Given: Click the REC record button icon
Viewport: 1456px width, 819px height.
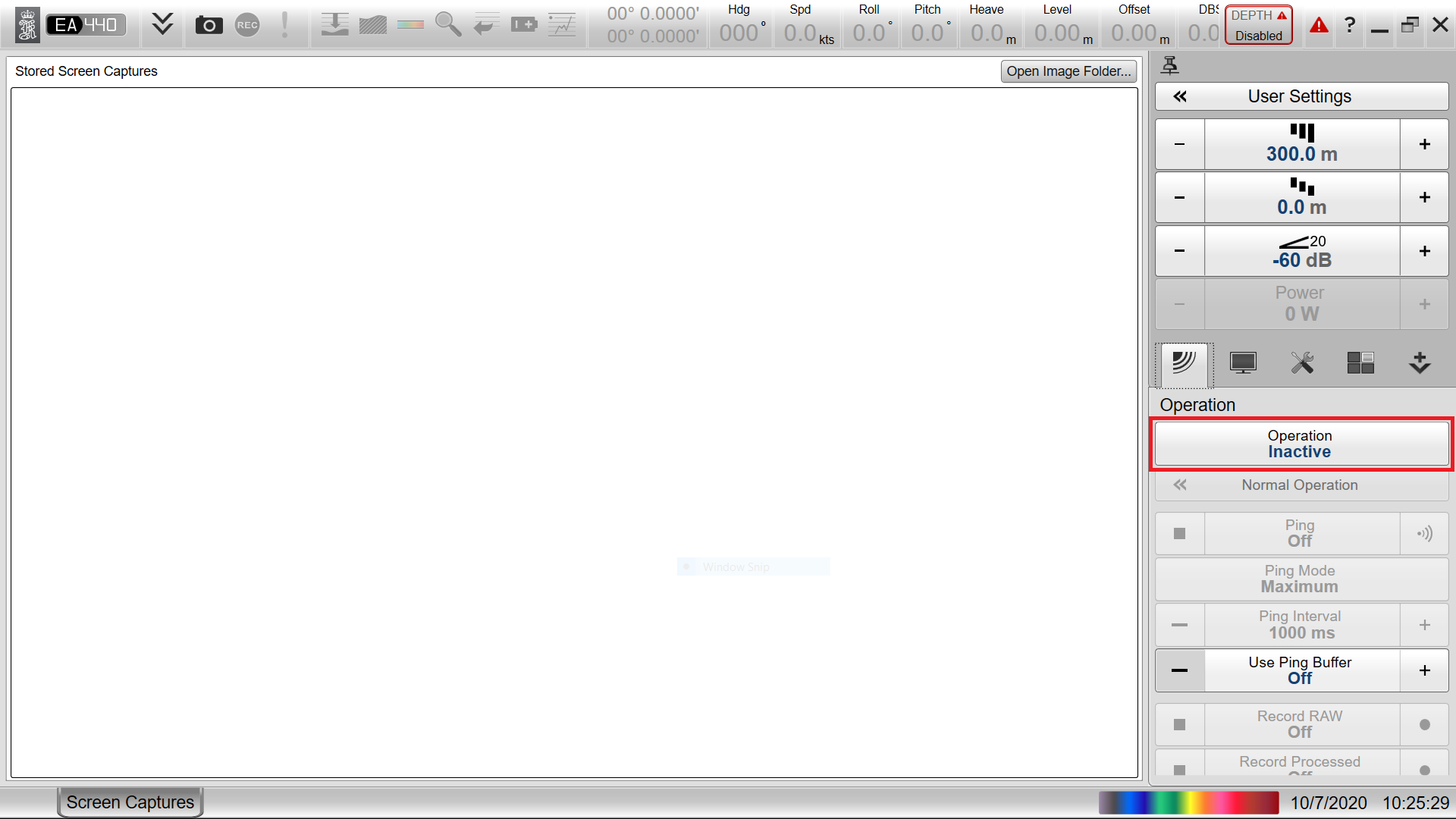Looking at the screenshot, I should point(247,25).
